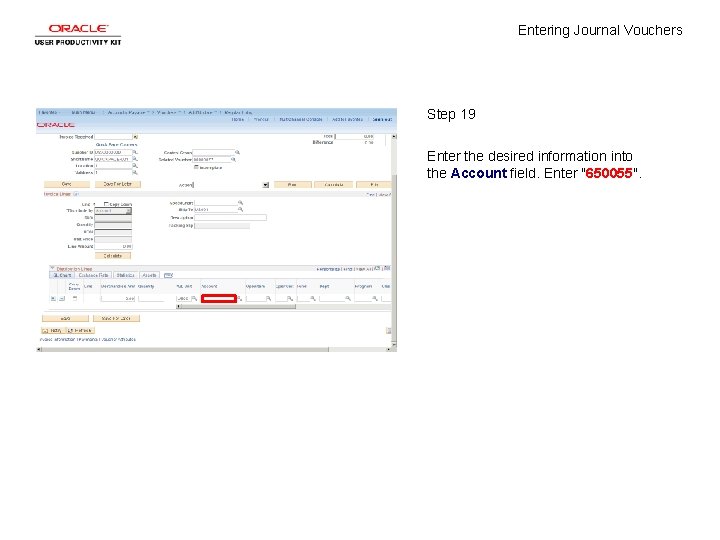Open the Favorites menu
Screen dimensions: 720x540
(49, 112)
